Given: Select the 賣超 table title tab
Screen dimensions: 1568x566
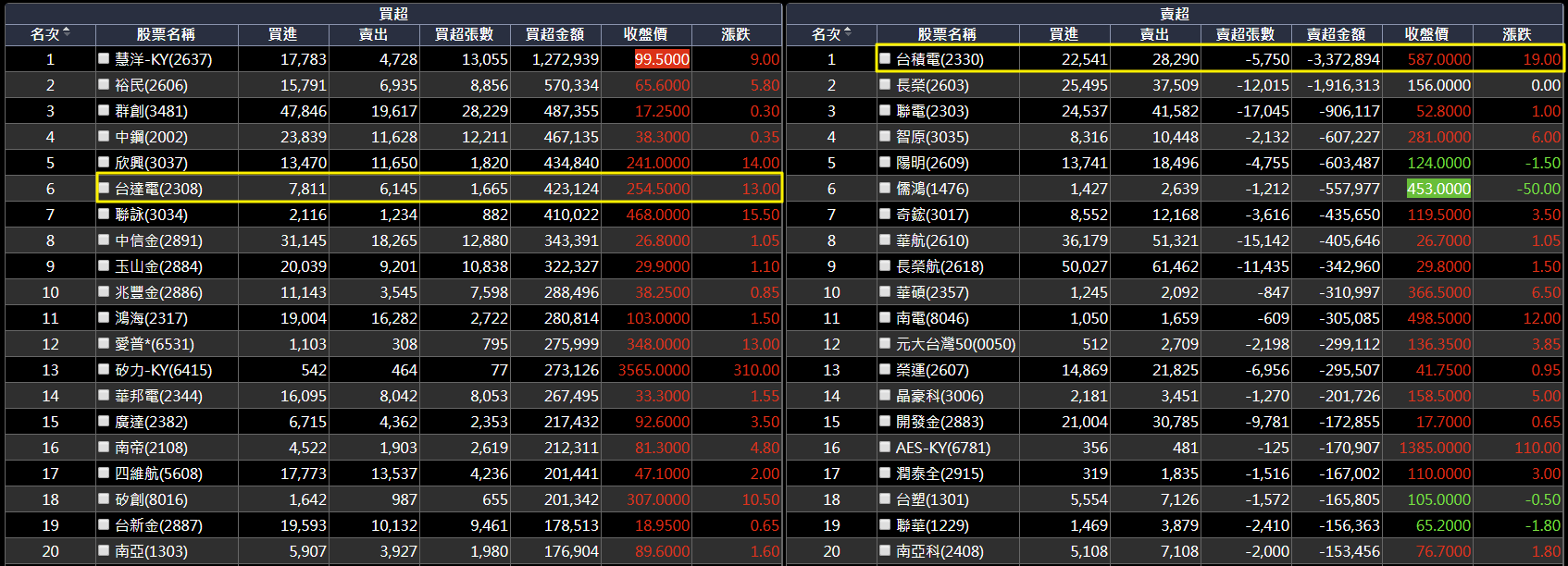Looking at the screenshot, I should tap(1175, 13).
